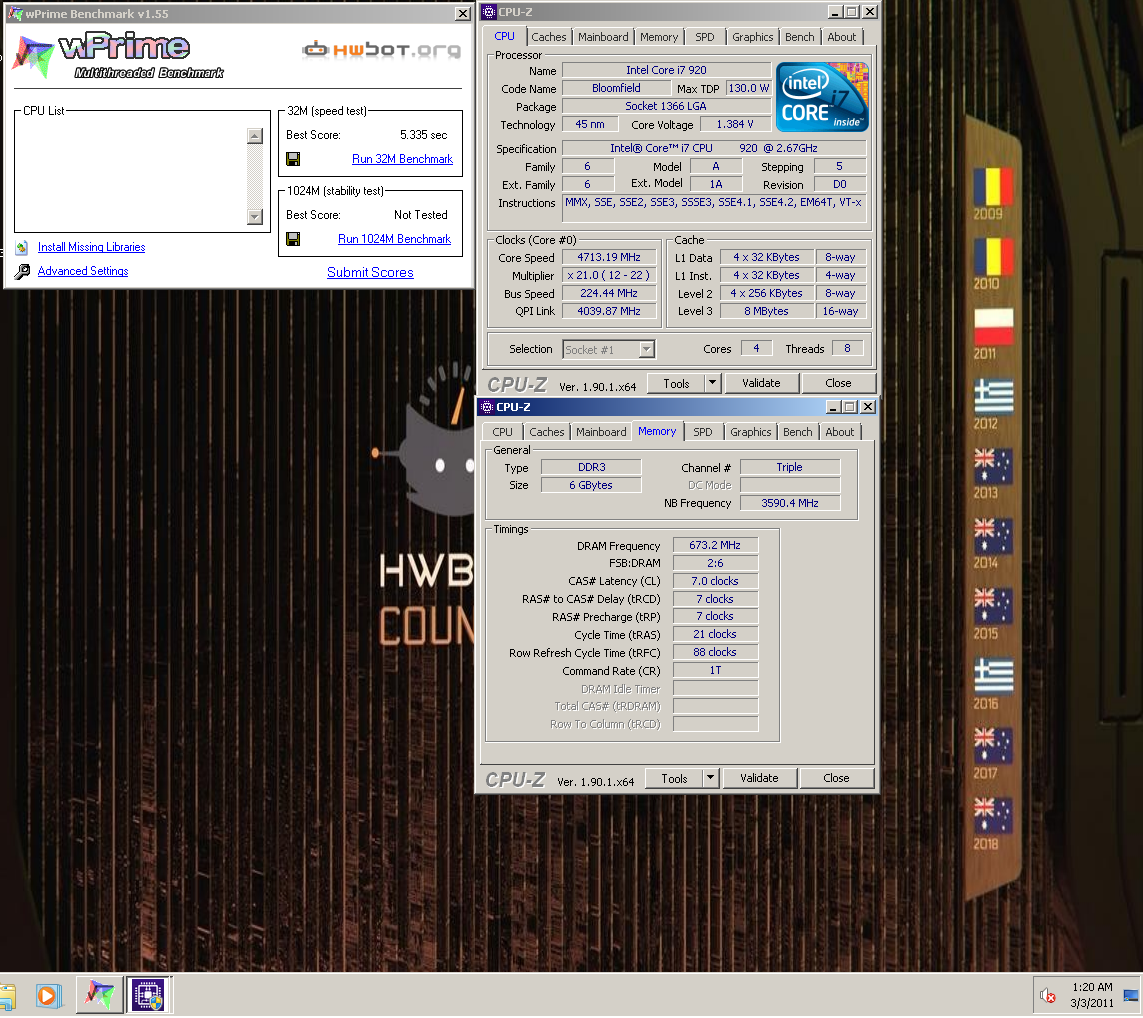This screenshot has height=1018, width=1143.
Task: Click the Intel Core i7 logo in CPU-Z
Action: click(x=822, y=97)
